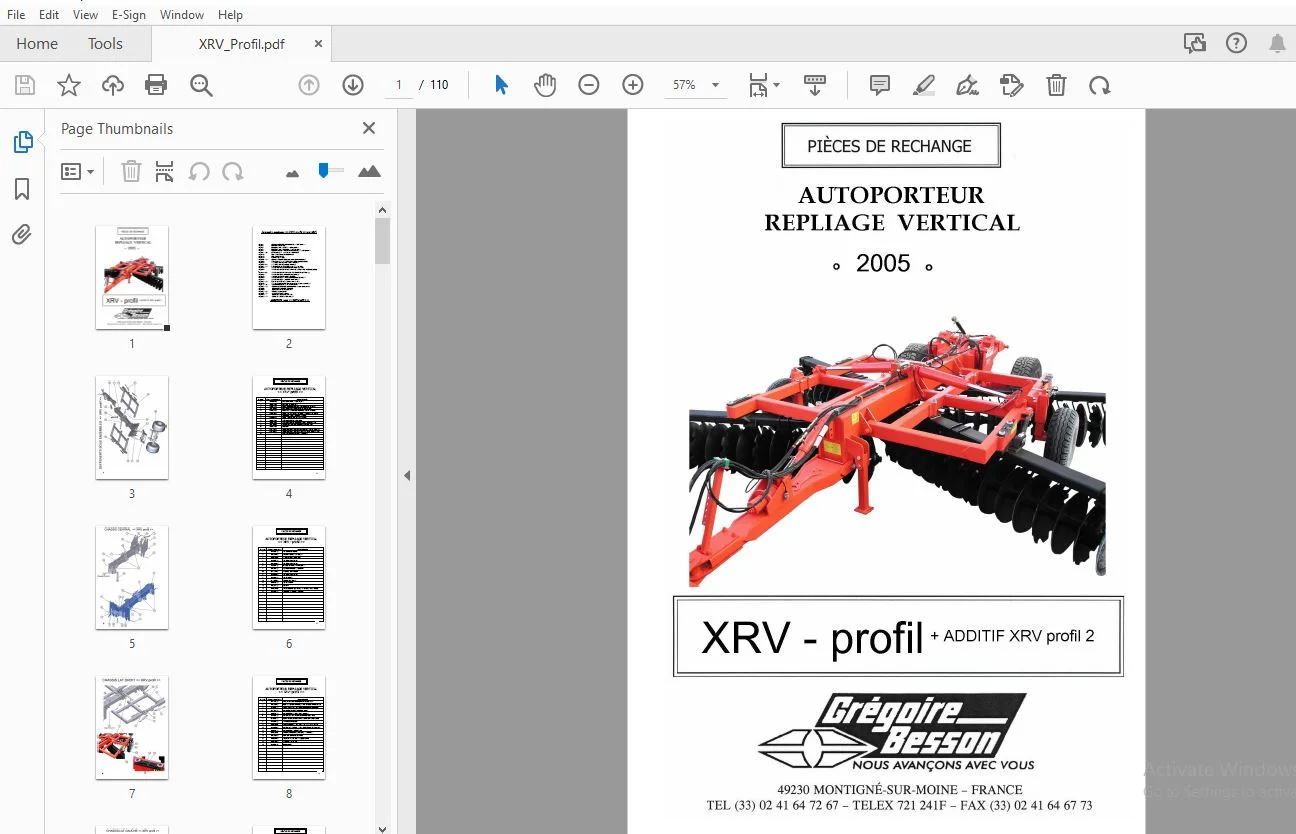Viewport: 1296px width, 834px height.
Task: Open the Window menu
Action: 182,14
